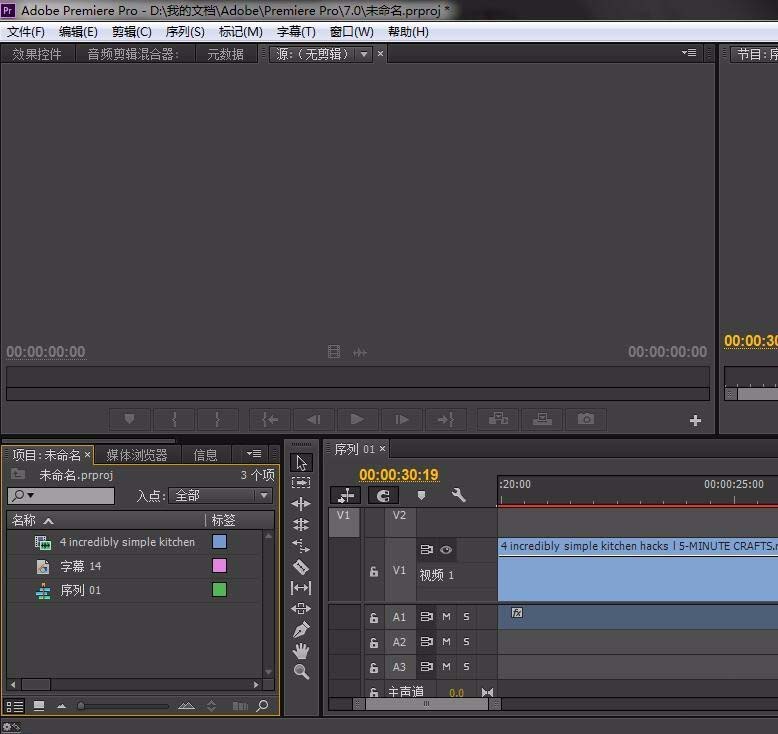Pick the Track Select tool
This screenshot has width=778, height=734.
pos(301,483)
